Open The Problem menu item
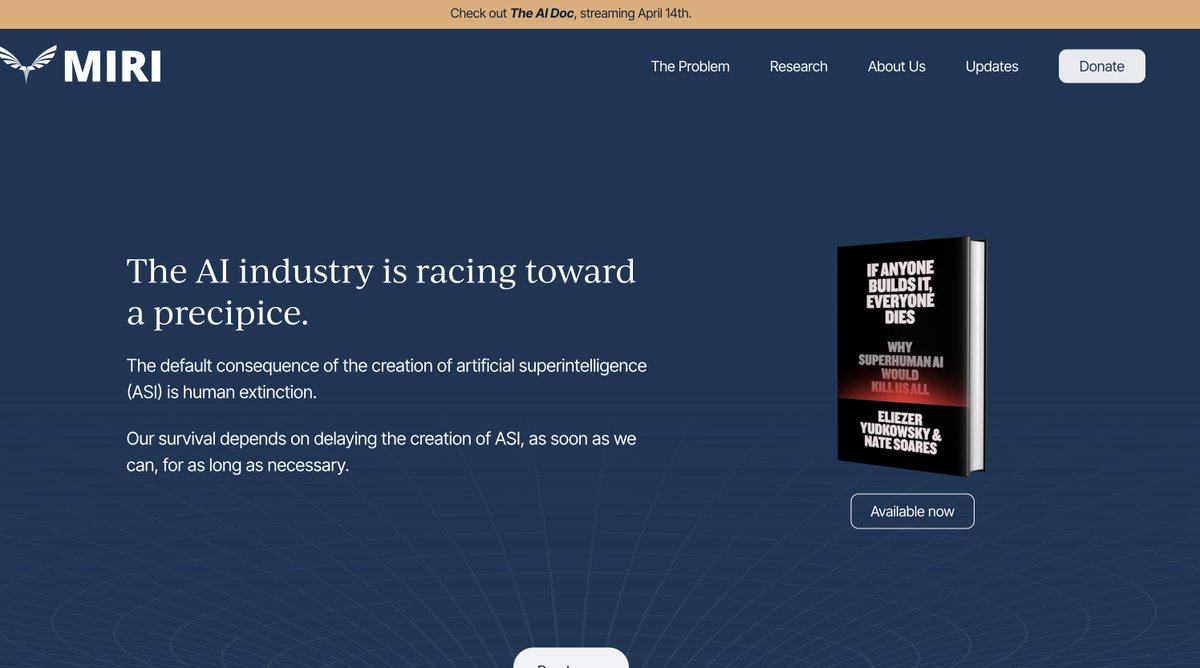This screenshot has height=668, width=1200. click(x=690, y=66)
